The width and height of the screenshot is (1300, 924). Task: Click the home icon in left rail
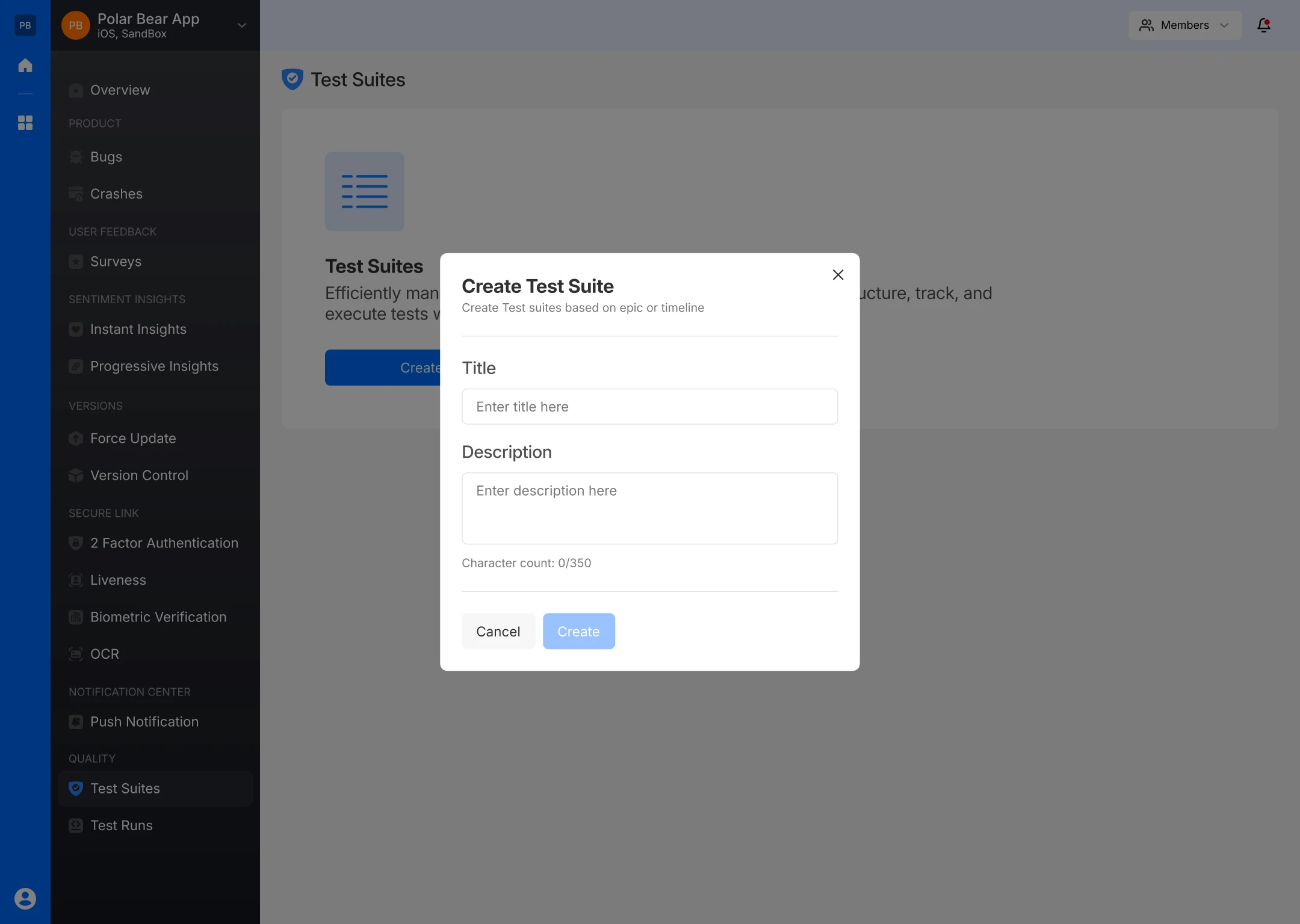click(25, 66)
